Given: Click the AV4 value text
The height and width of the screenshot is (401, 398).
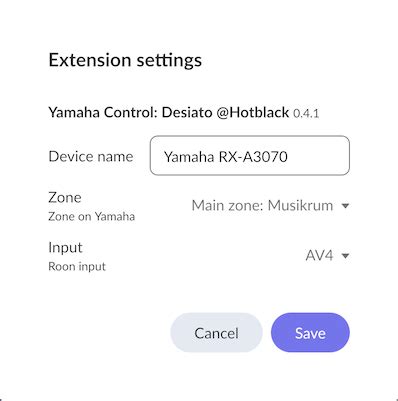Looking at the screenshot, I should pyautogui.click(x=319, y=256).
